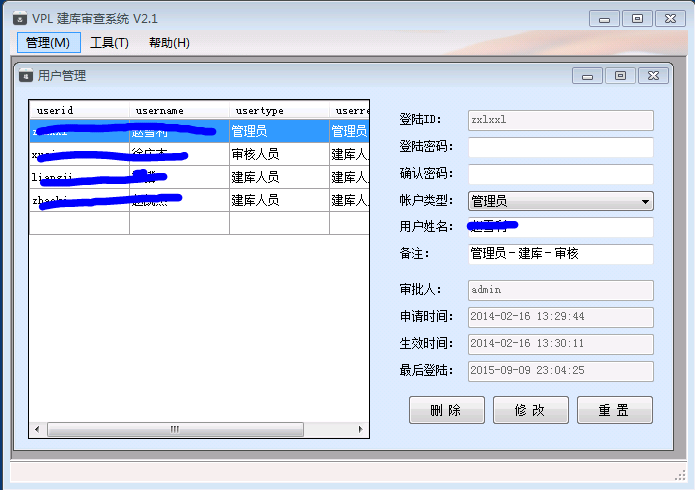This screenshot has width=695, height=490.
Task: Click the resize grip in status bar
Action: 680,476
